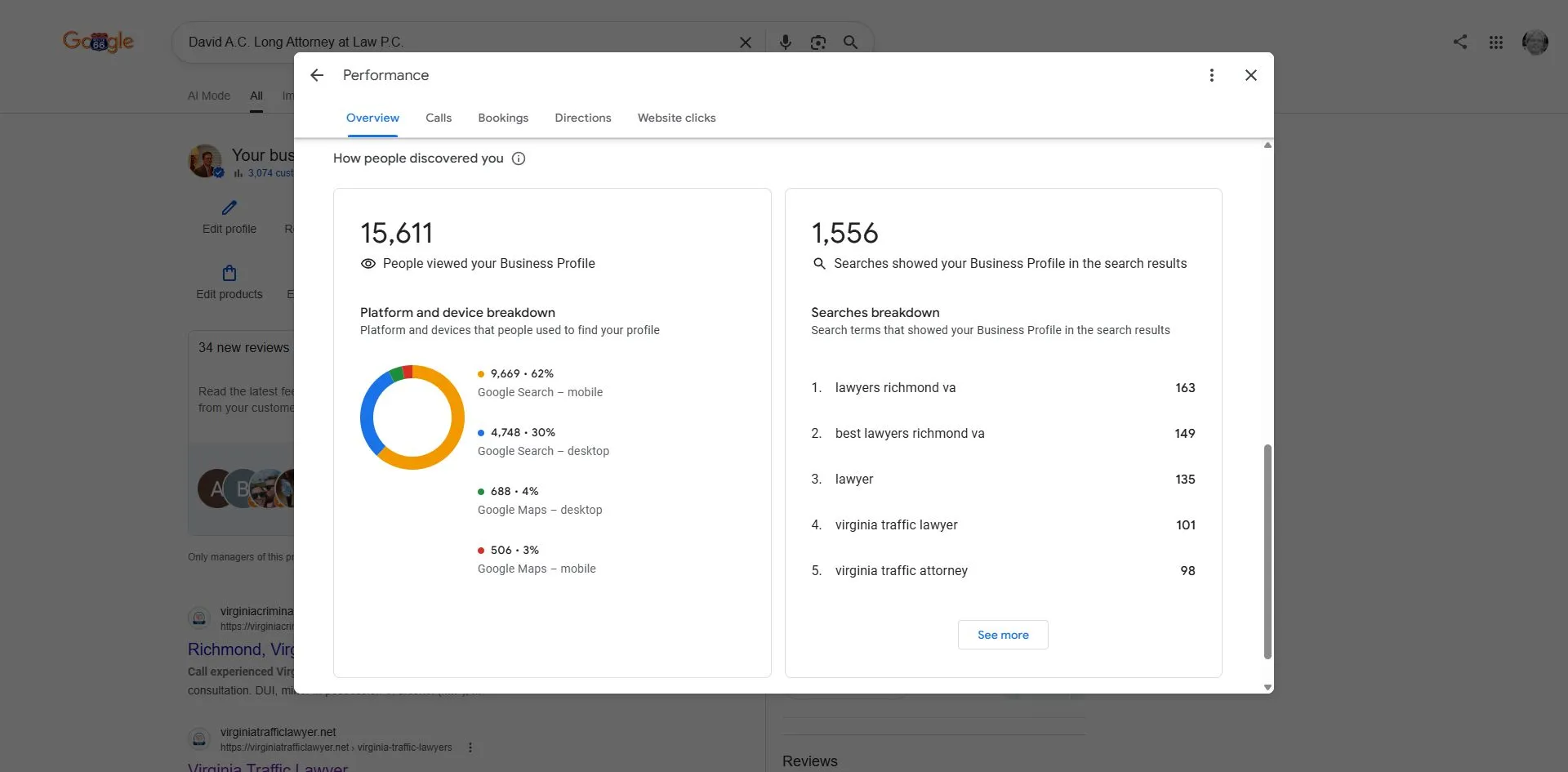The width and height of the screenshot is (1568, 772).
Task: Click the "Google Maps – desktop" label
Action: (540, 511)
